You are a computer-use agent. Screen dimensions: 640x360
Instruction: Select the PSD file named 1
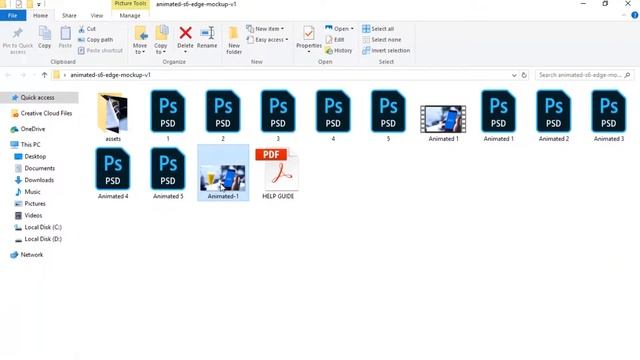tap(168, 116)
